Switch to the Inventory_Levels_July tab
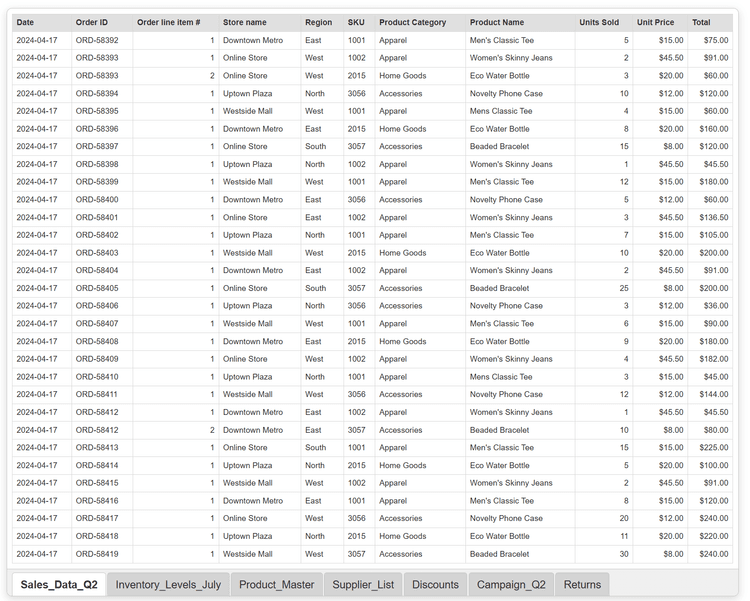This screenshot has height=601, width=750. click(168, 584)
